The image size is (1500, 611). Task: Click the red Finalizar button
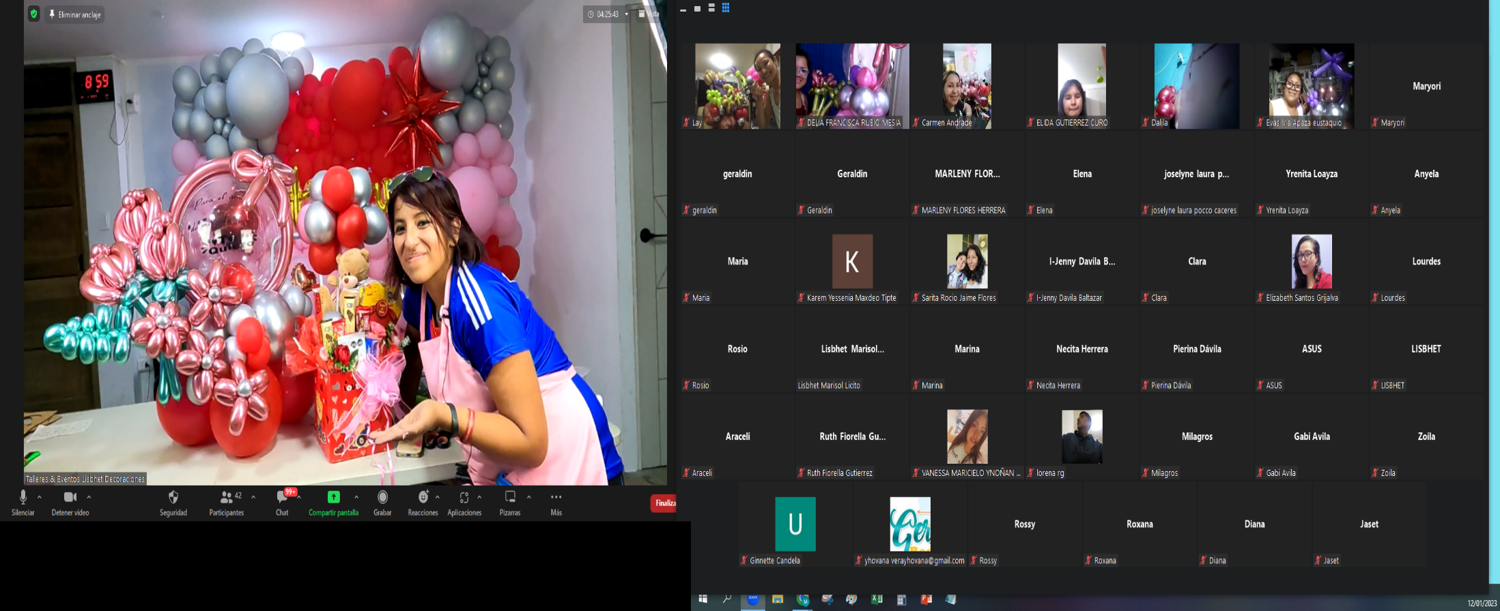click(663, 503)
